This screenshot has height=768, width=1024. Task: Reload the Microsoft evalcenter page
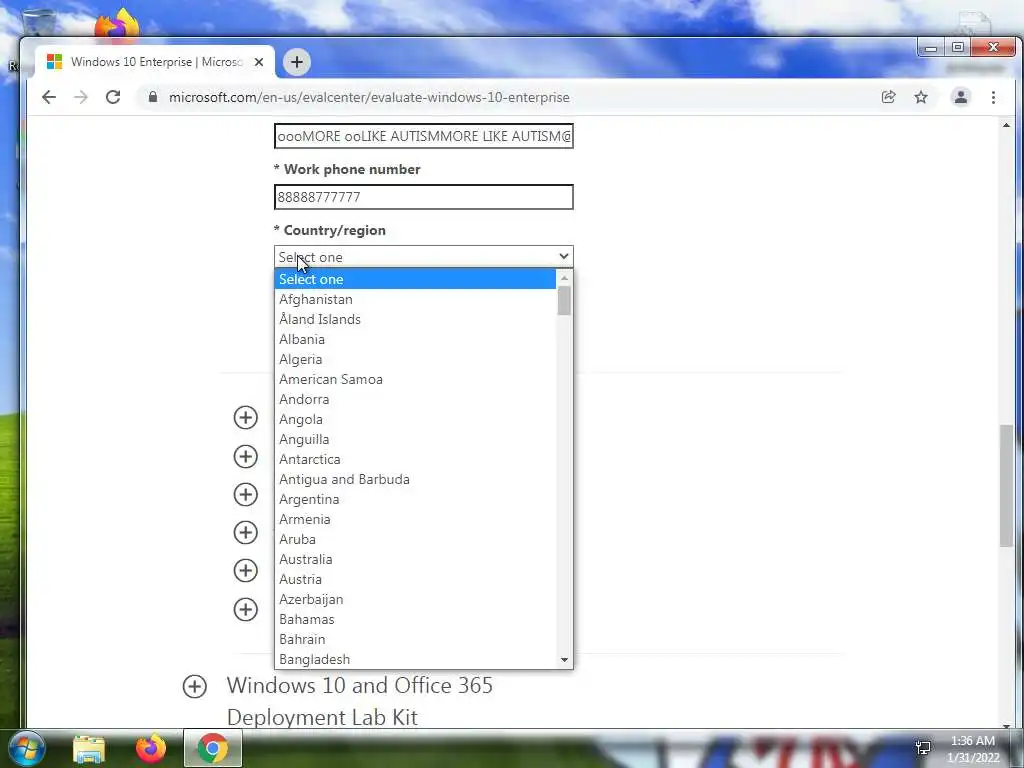pyautogui.click(x=113, y=97)
